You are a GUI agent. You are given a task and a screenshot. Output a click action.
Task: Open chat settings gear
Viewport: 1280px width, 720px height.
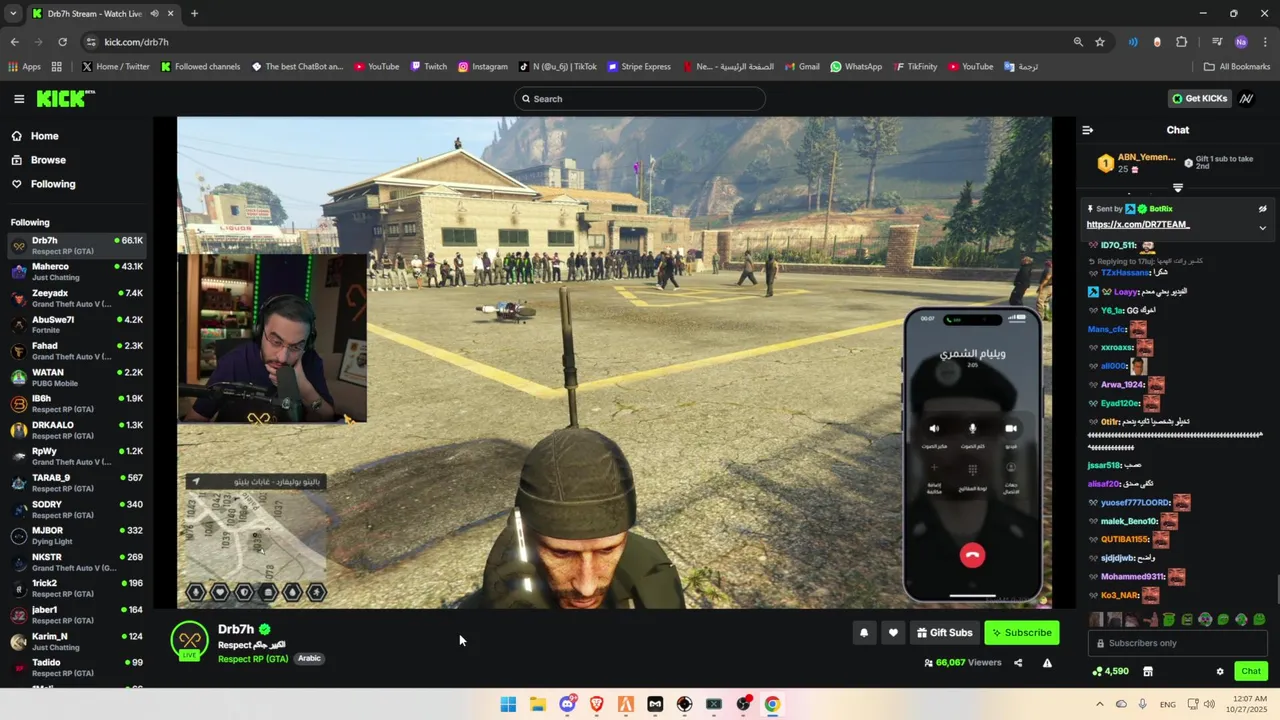point(1220,671)
